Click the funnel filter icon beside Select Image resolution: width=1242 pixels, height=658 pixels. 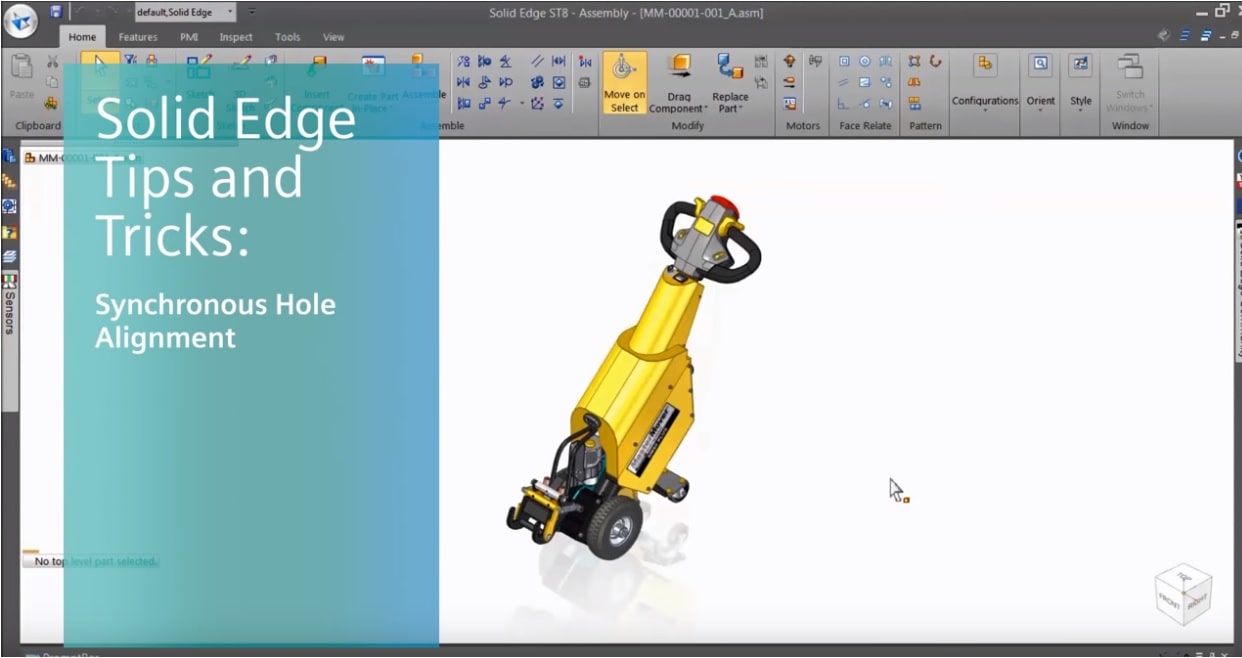point(130,61)
